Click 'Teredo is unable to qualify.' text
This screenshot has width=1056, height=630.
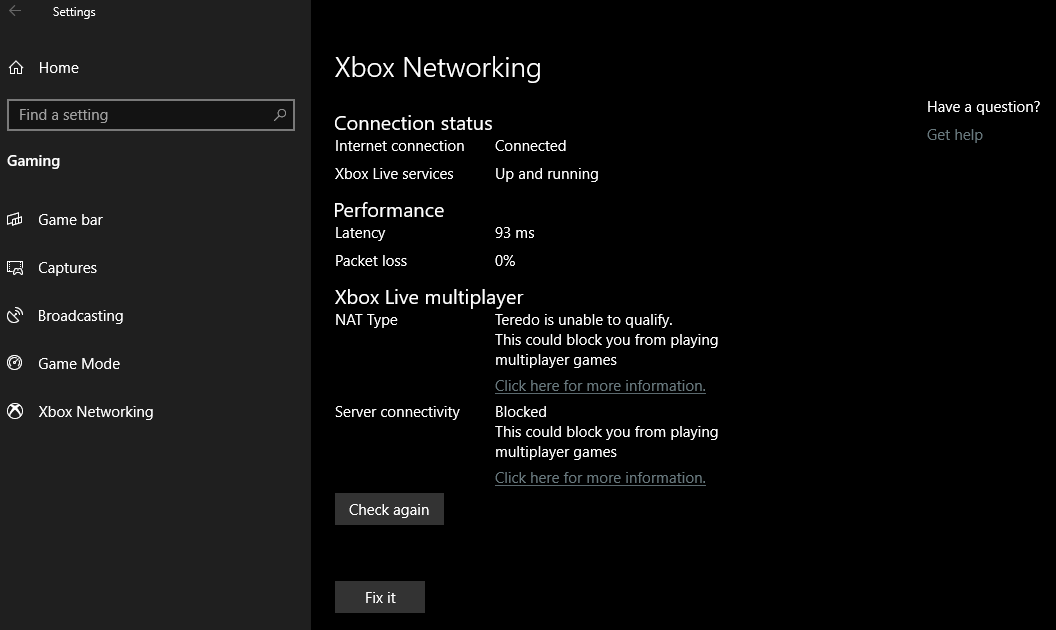(584, 320)
